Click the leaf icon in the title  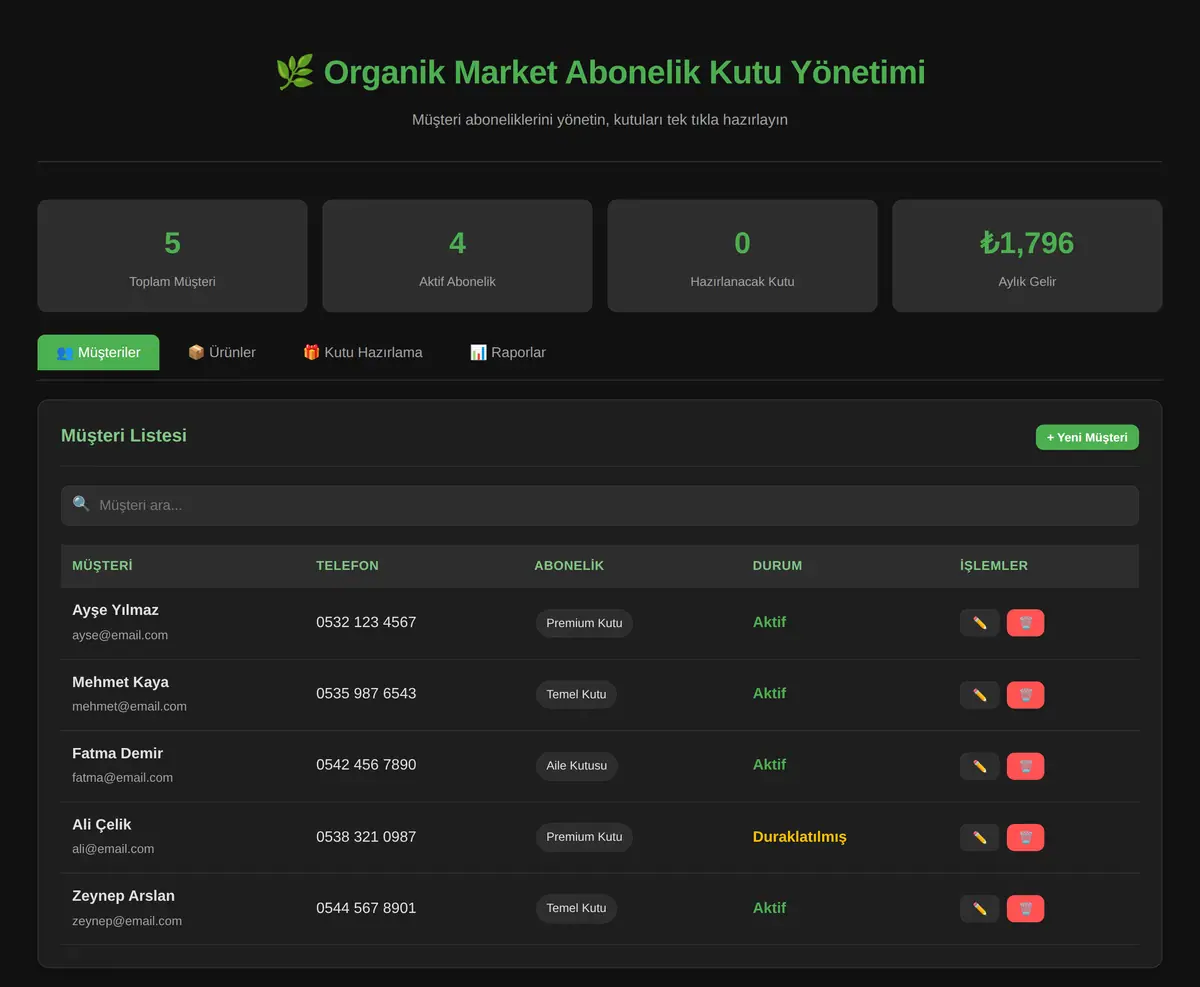coord(294,73)
